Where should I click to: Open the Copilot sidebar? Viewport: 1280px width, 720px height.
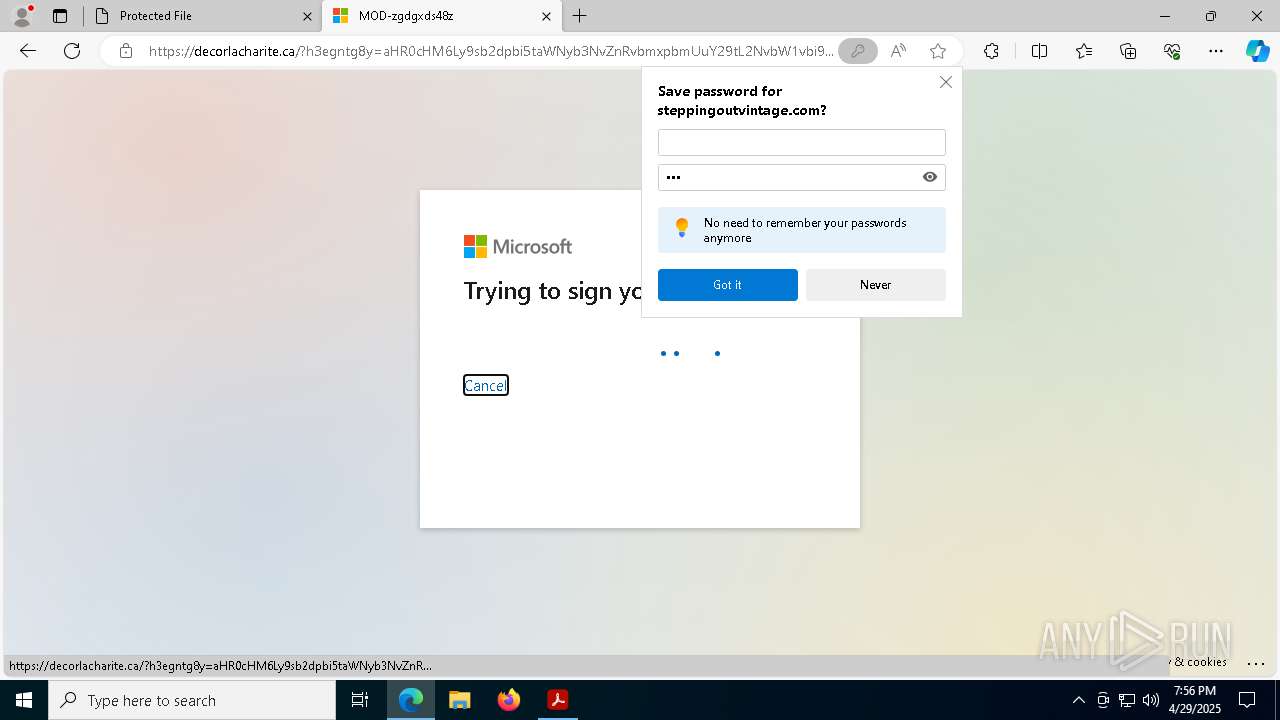[1257, 51]
